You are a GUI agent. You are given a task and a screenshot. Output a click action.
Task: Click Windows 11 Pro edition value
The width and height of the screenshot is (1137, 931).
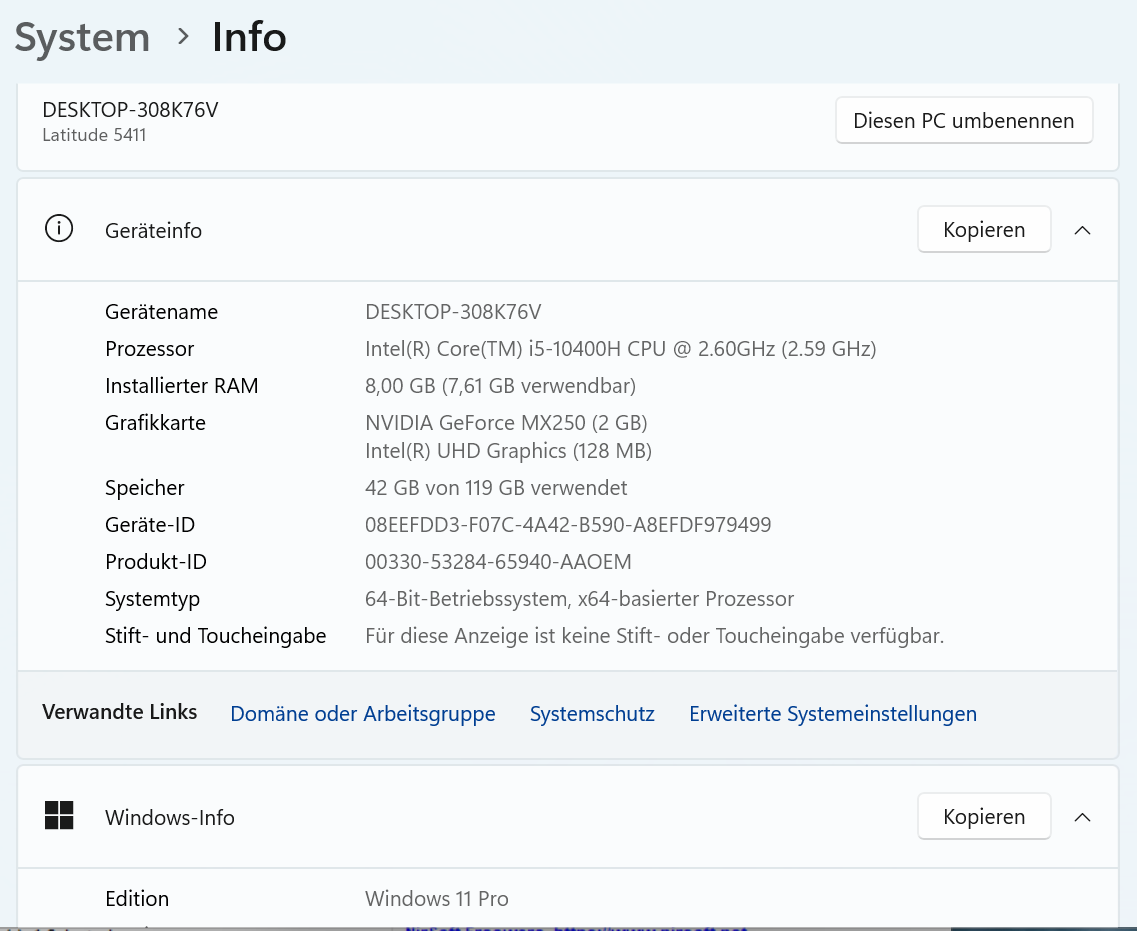click(x=437, y=899)
